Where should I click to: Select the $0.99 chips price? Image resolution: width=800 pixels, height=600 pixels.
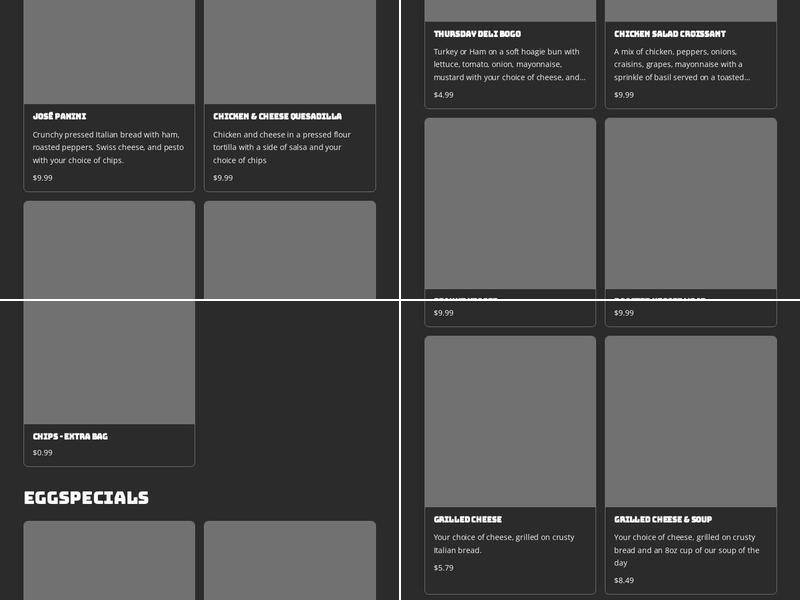pyautogui.click(x=43, y=453)
